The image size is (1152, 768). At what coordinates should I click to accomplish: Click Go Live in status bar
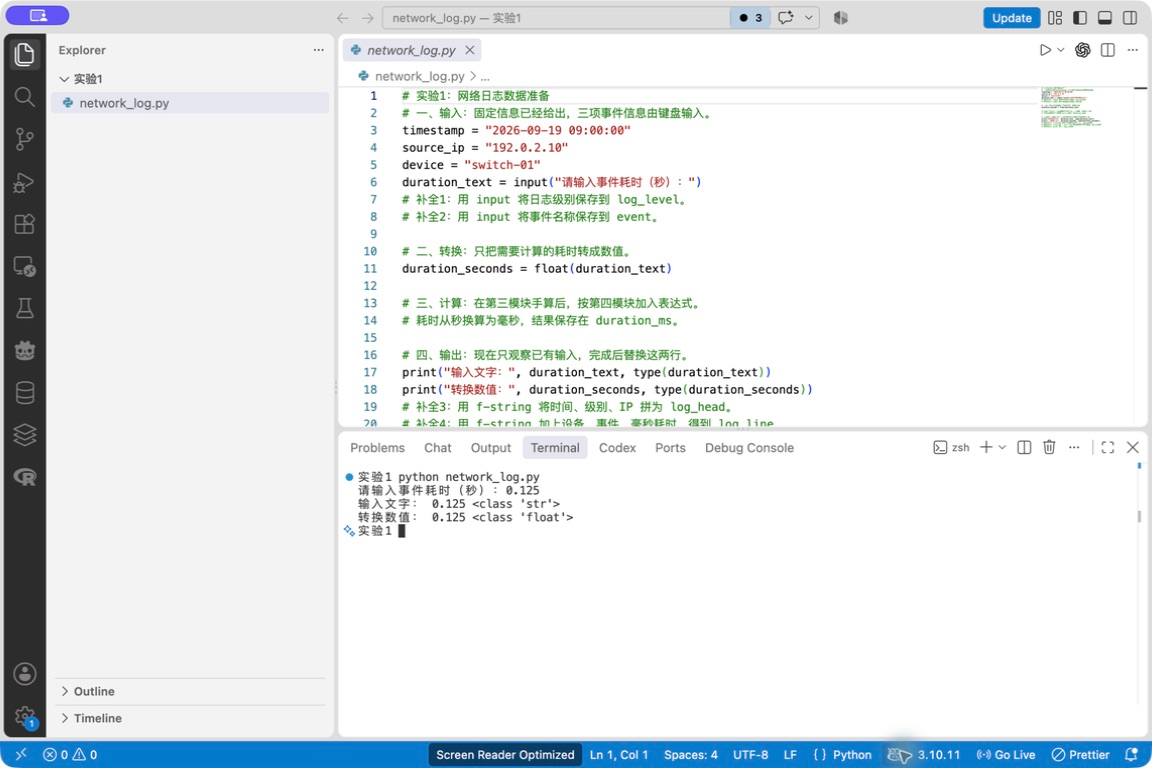pyautogui.click(x=1006, y=755)
